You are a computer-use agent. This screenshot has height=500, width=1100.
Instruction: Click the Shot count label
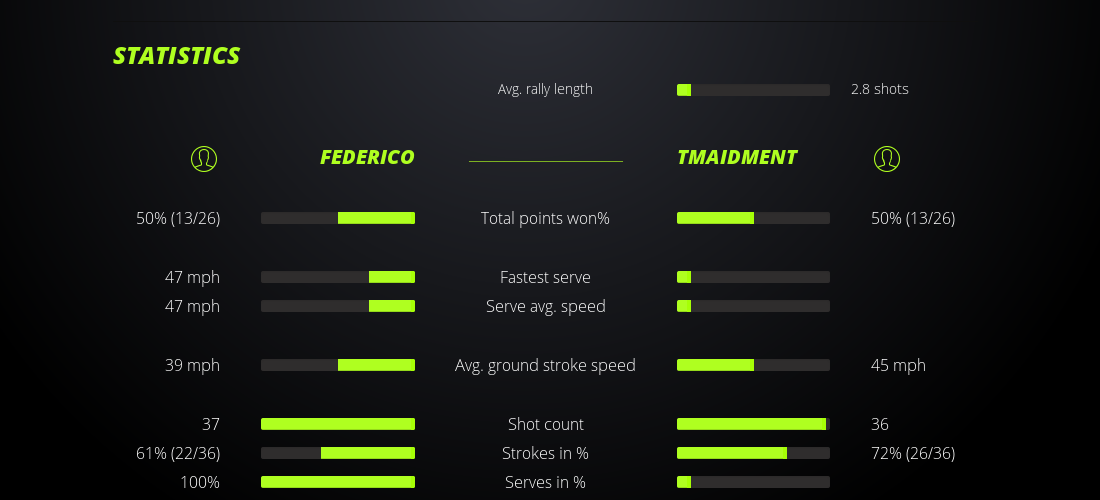pos(545,424)
